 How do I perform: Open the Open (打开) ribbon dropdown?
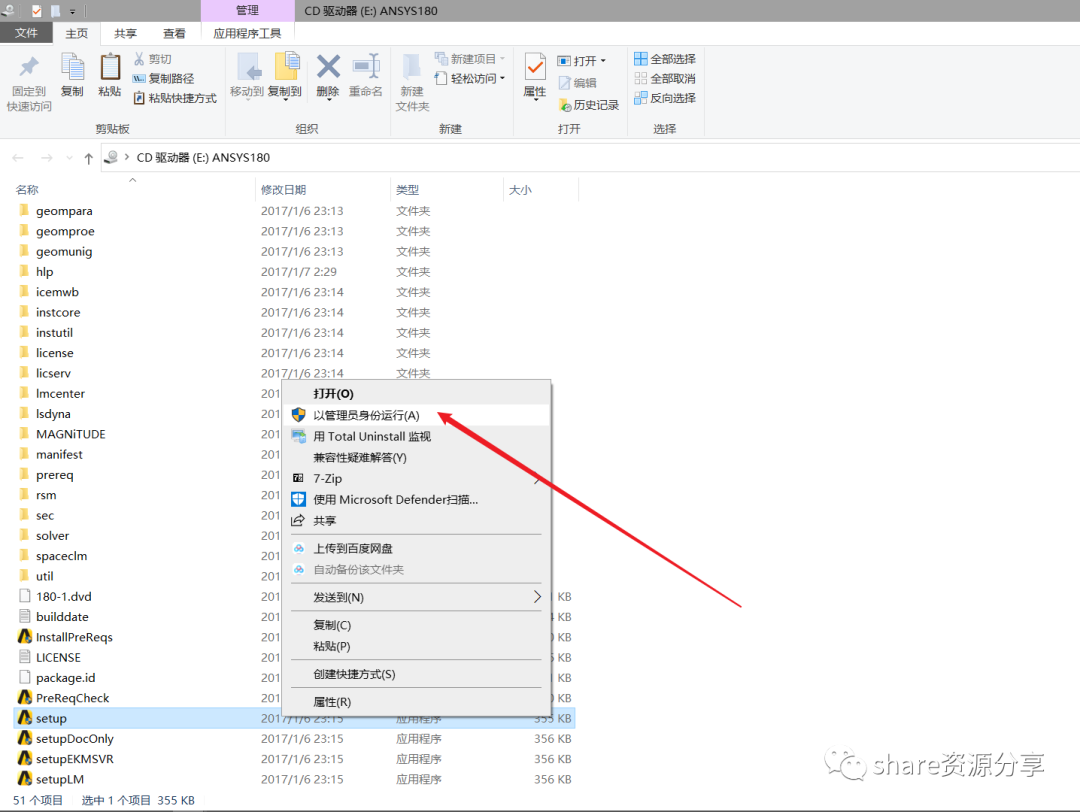[x=582, y=61]
